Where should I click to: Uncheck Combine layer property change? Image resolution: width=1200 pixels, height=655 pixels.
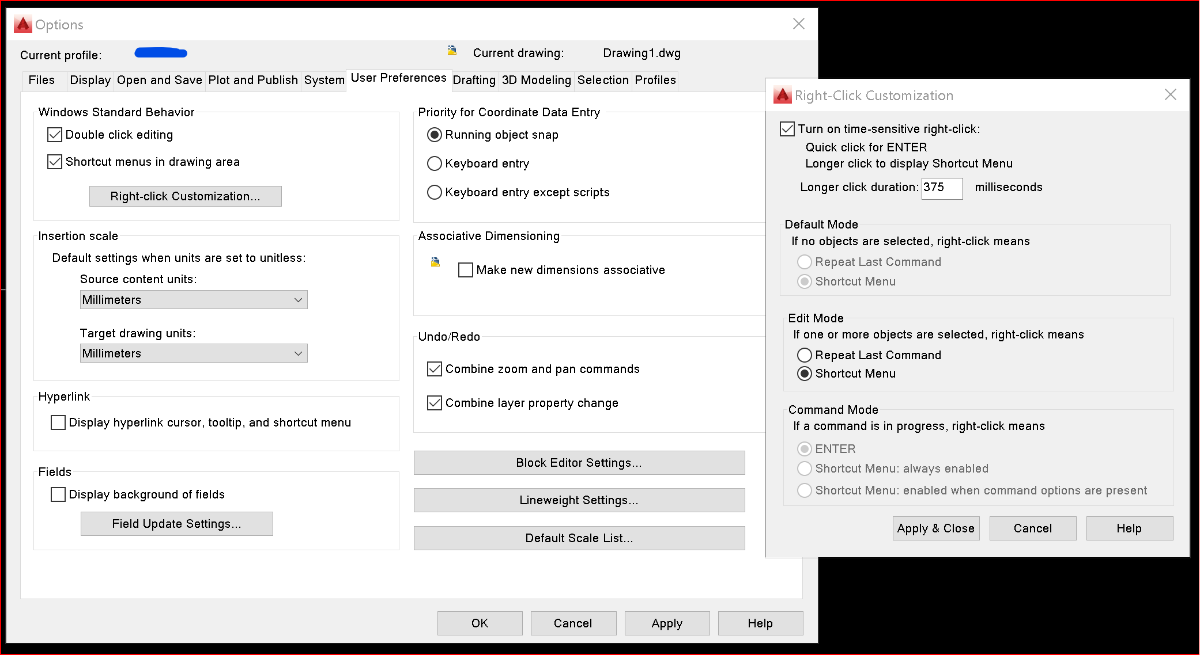click(x=434, y=403)
